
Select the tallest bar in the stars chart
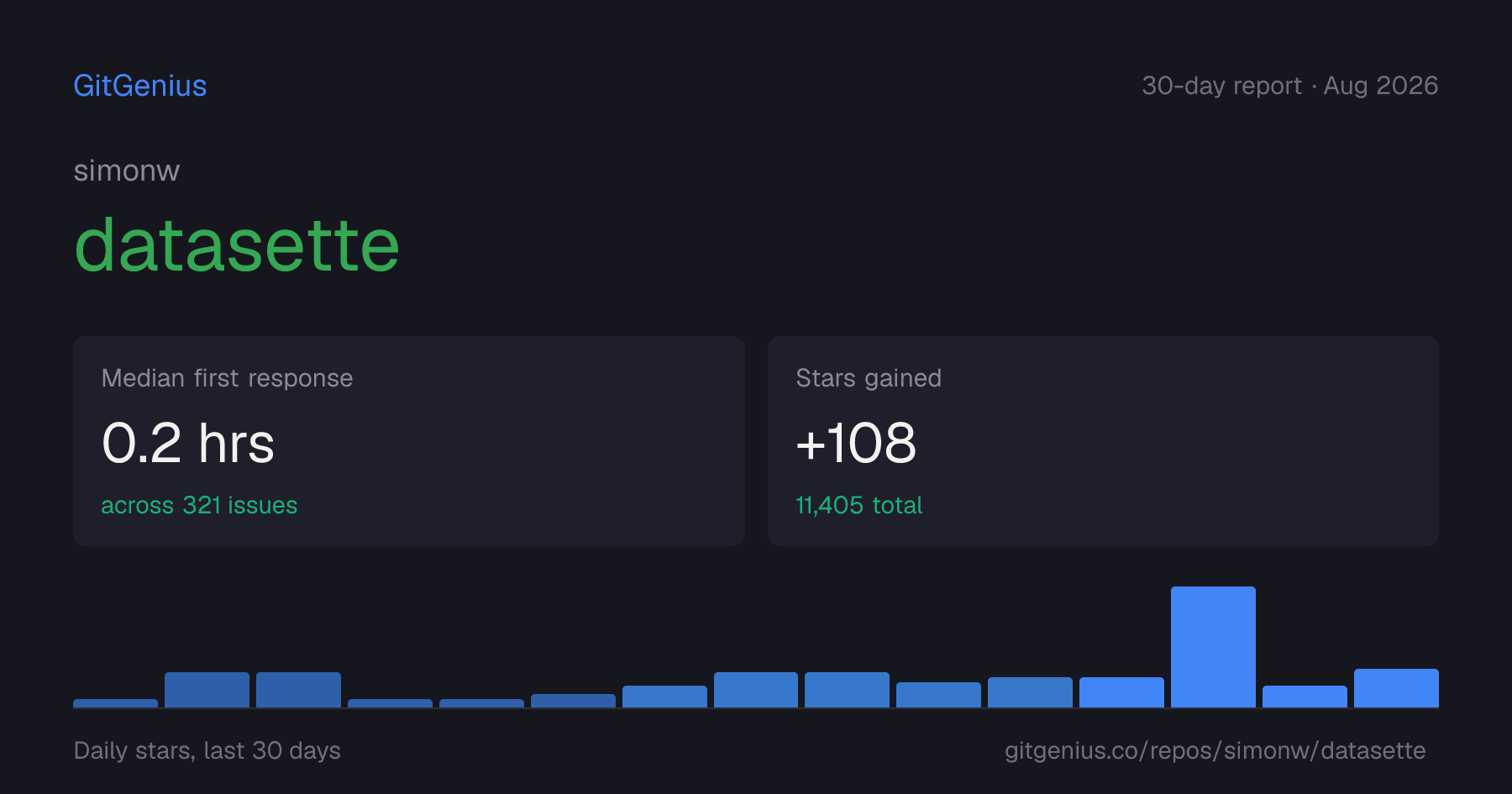(1213, 647)
